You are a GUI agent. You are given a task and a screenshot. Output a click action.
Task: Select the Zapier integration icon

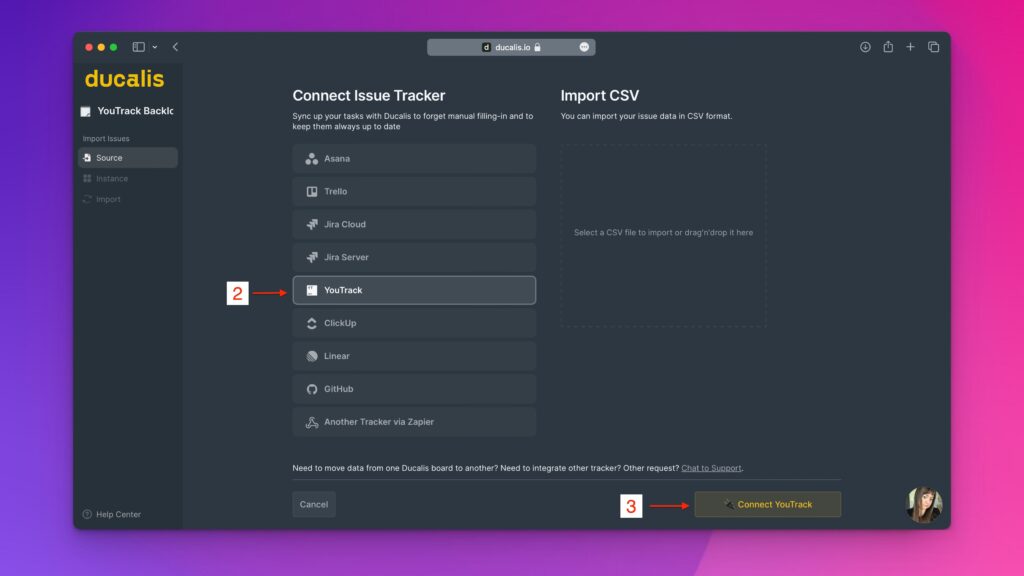pyautogui.click(x=311, y=422)
